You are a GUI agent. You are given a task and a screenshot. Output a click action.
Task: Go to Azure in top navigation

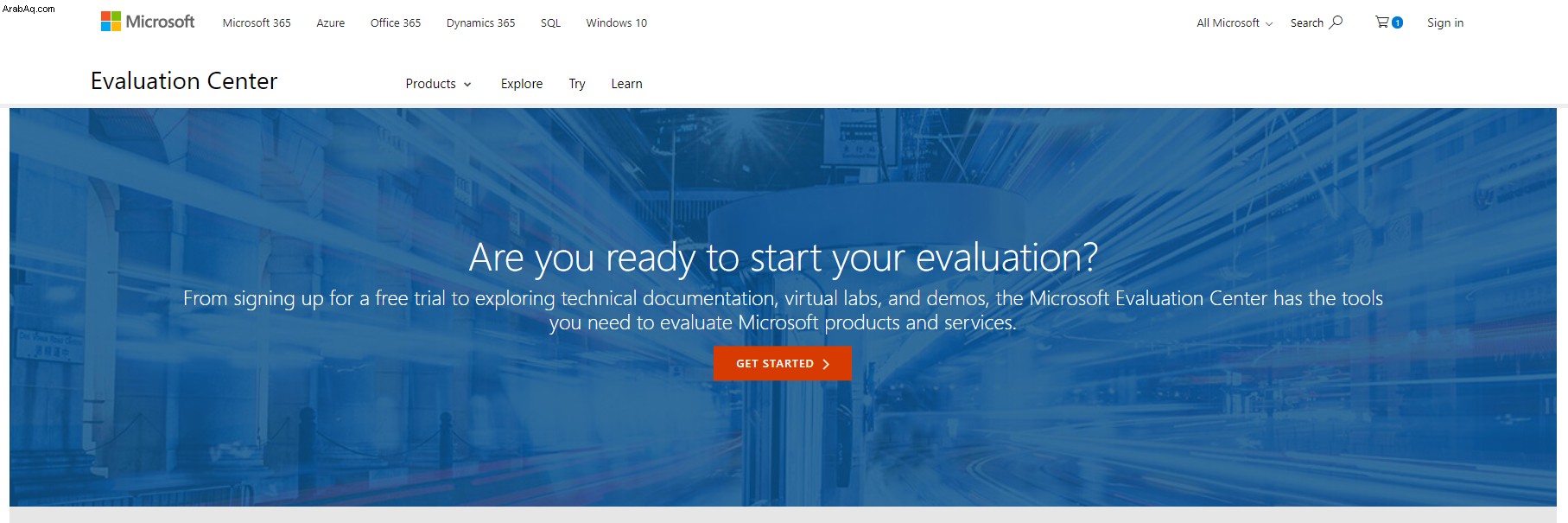pos(331,23)
